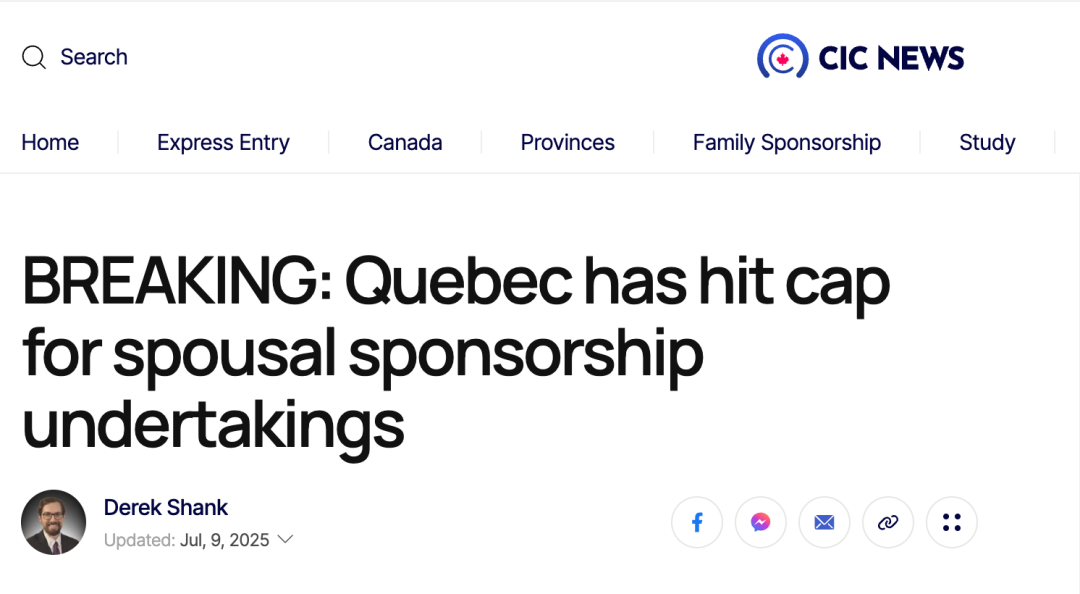1080x594 pixels.
Task: Click the Updated Jul 9, 2025 date
Action: pyautogui.click(x=186, y=540)
